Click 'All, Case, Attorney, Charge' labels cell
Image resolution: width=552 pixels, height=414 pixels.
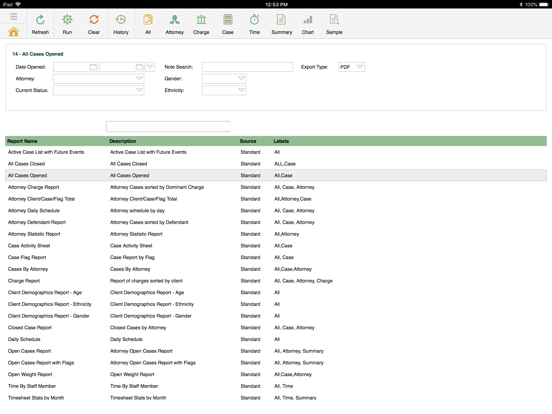pos(303,281)
